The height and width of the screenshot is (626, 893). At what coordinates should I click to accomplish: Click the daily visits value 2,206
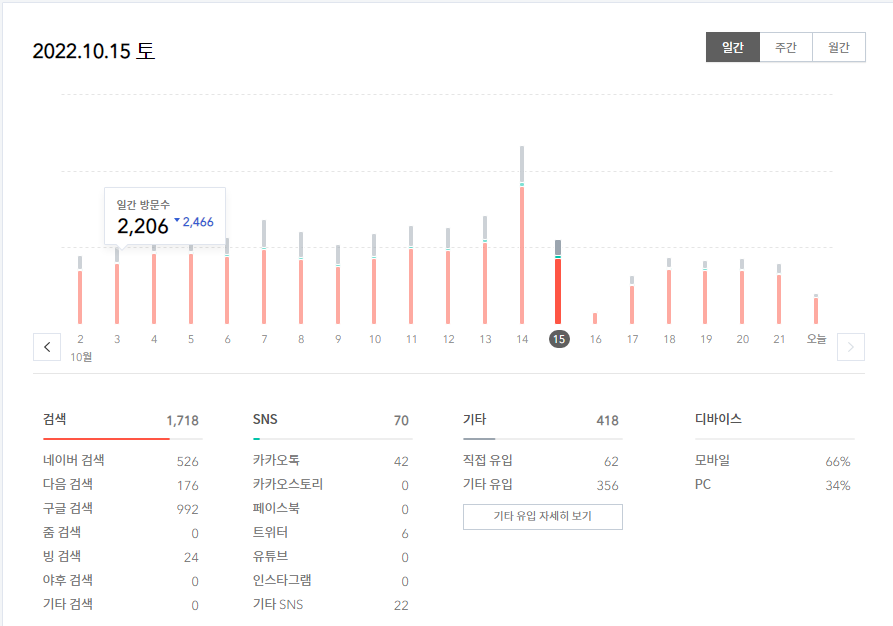[143, 226]
